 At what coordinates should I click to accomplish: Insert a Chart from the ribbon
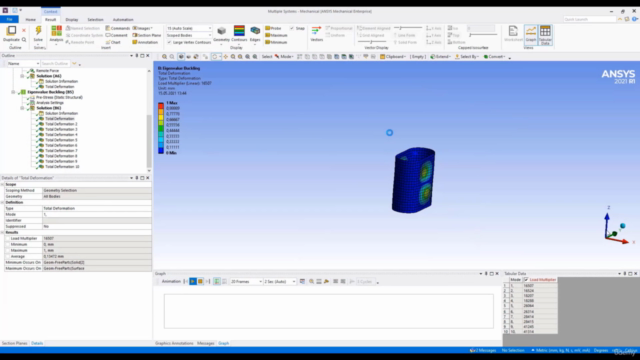click(113, 42)
